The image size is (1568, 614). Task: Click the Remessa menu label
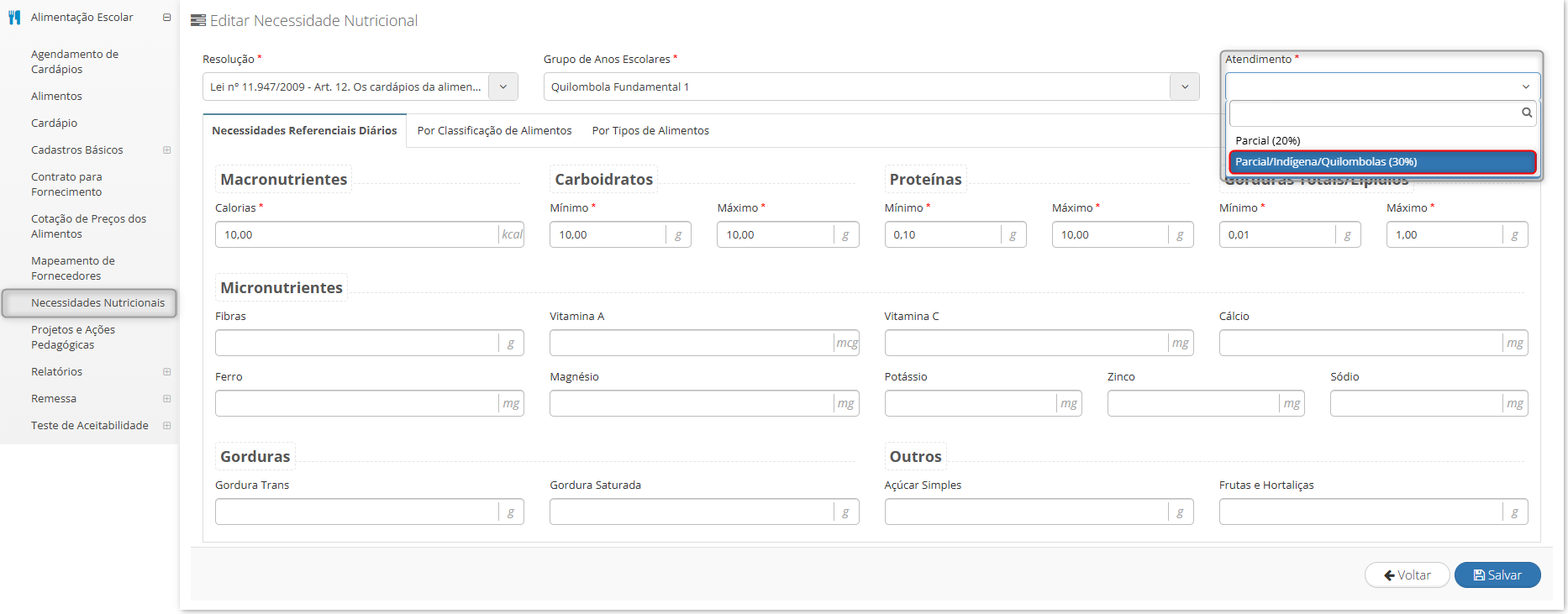(53, 398)
